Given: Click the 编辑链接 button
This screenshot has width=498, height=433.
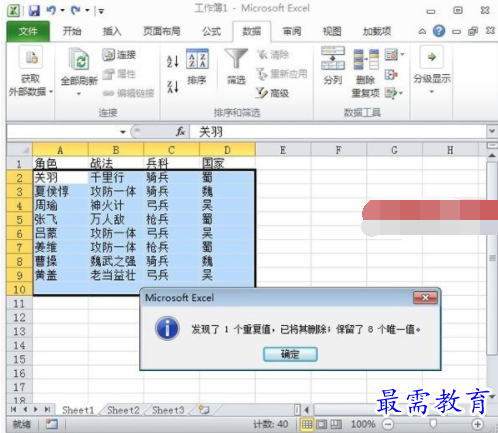Looking at the screenshot, I should [128, 93].
